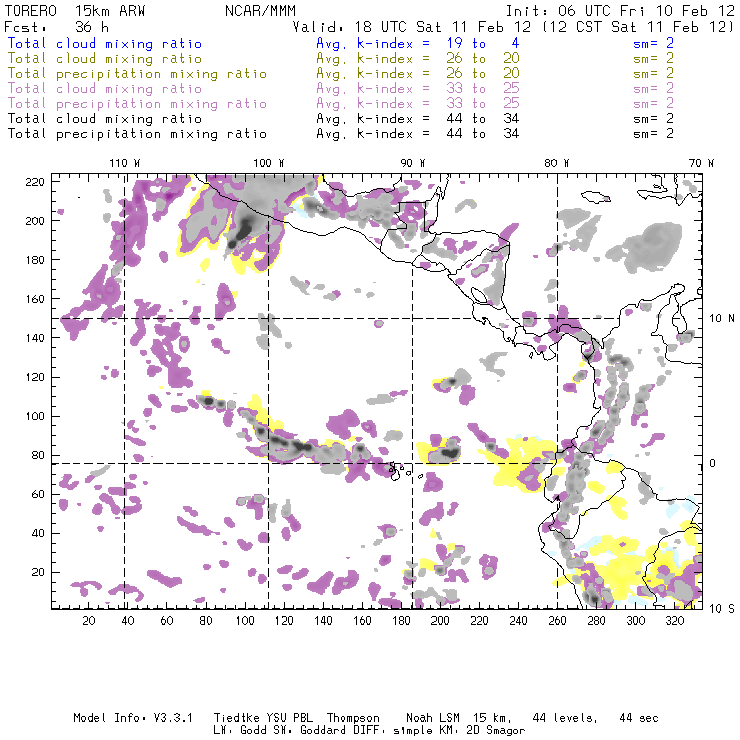Viewport: 740px width, 740px height.
Task: Click '100' on the vertical axis
Action: coord(35,416)
